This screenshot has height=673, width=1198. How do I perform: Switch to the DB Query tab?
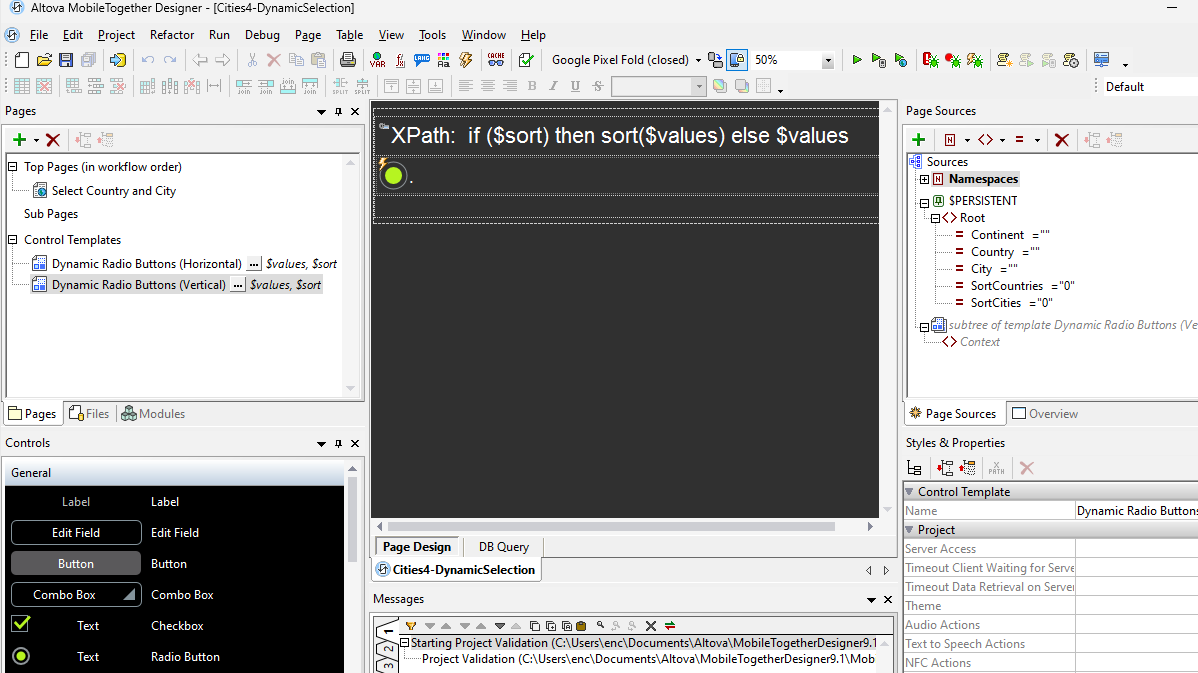[x=503, y=547]
